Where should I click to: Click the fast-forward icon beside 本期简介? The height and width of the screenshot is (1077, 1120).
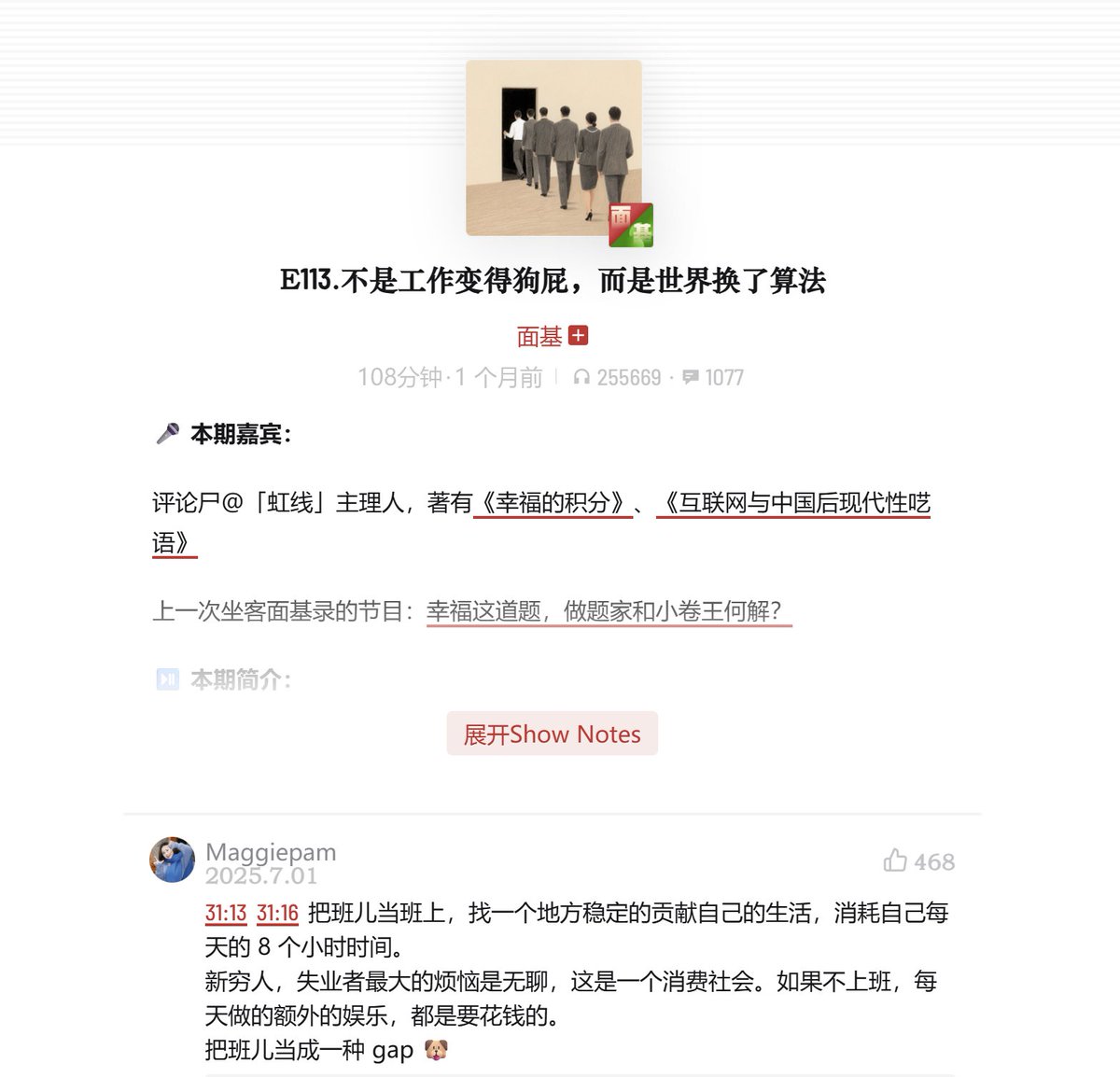click(x=167, y=679)
